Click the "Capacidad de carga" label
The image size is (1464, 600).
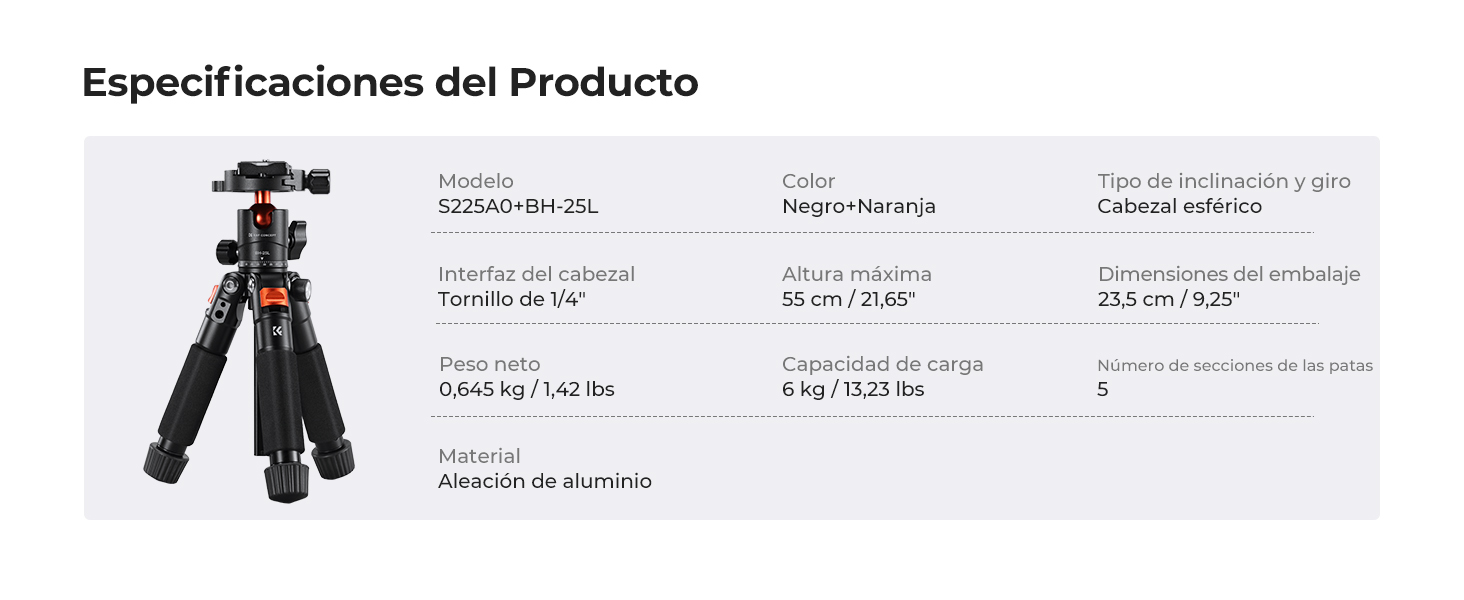click(882, 364)
